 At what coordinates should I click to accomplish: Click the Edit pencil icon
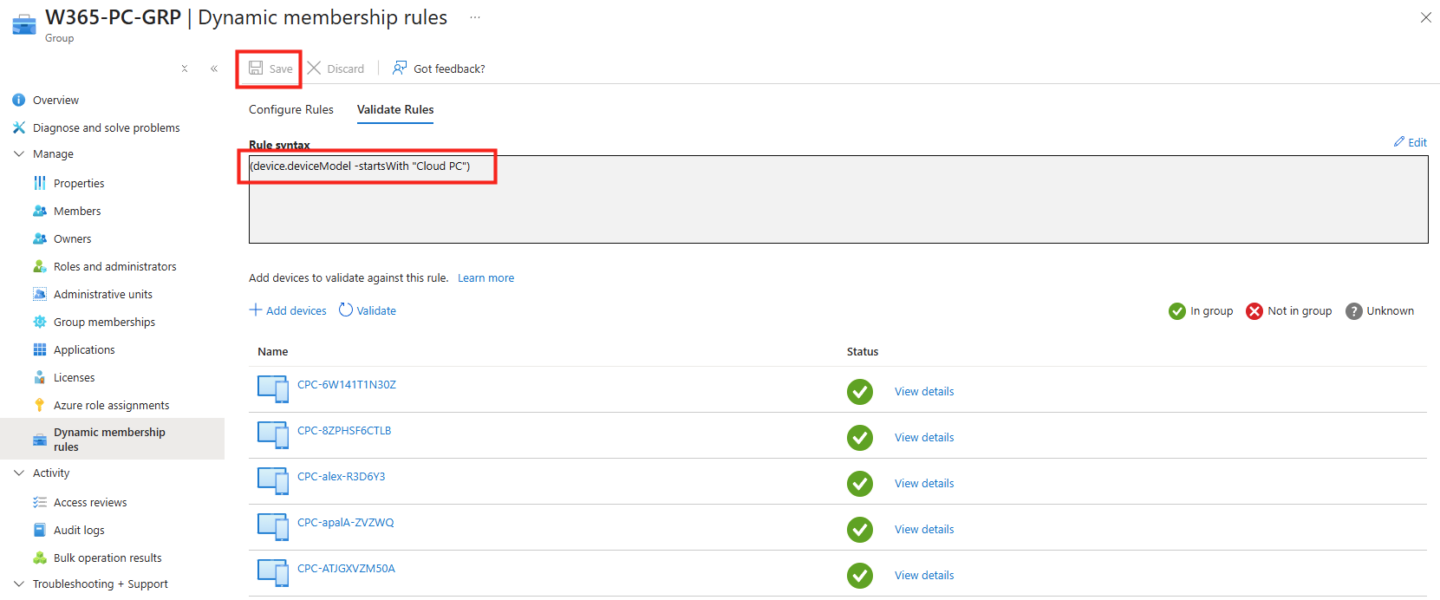click(x=1399, y=143)
